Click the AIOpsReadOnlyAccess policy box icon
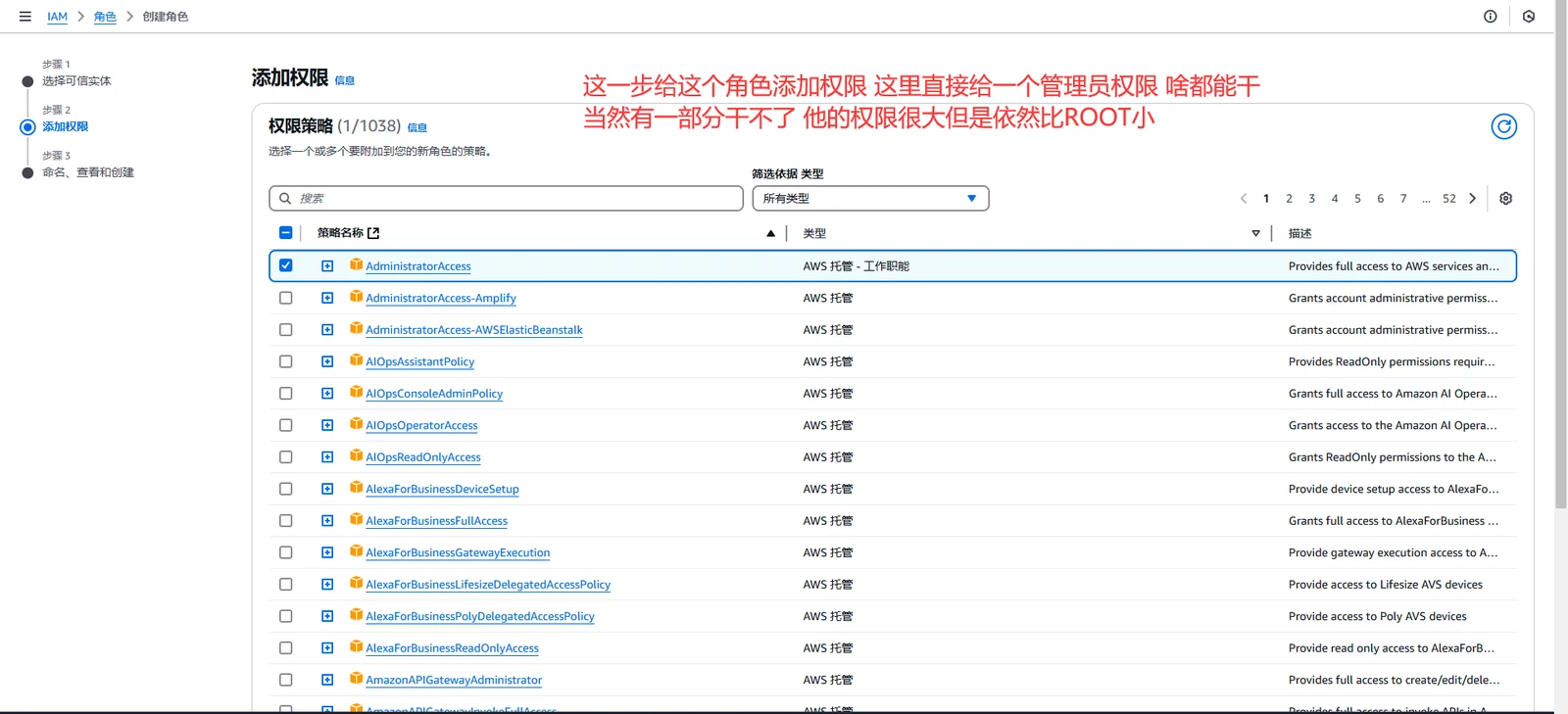This screenshot has width=1568, height=714. coord(357,456)
